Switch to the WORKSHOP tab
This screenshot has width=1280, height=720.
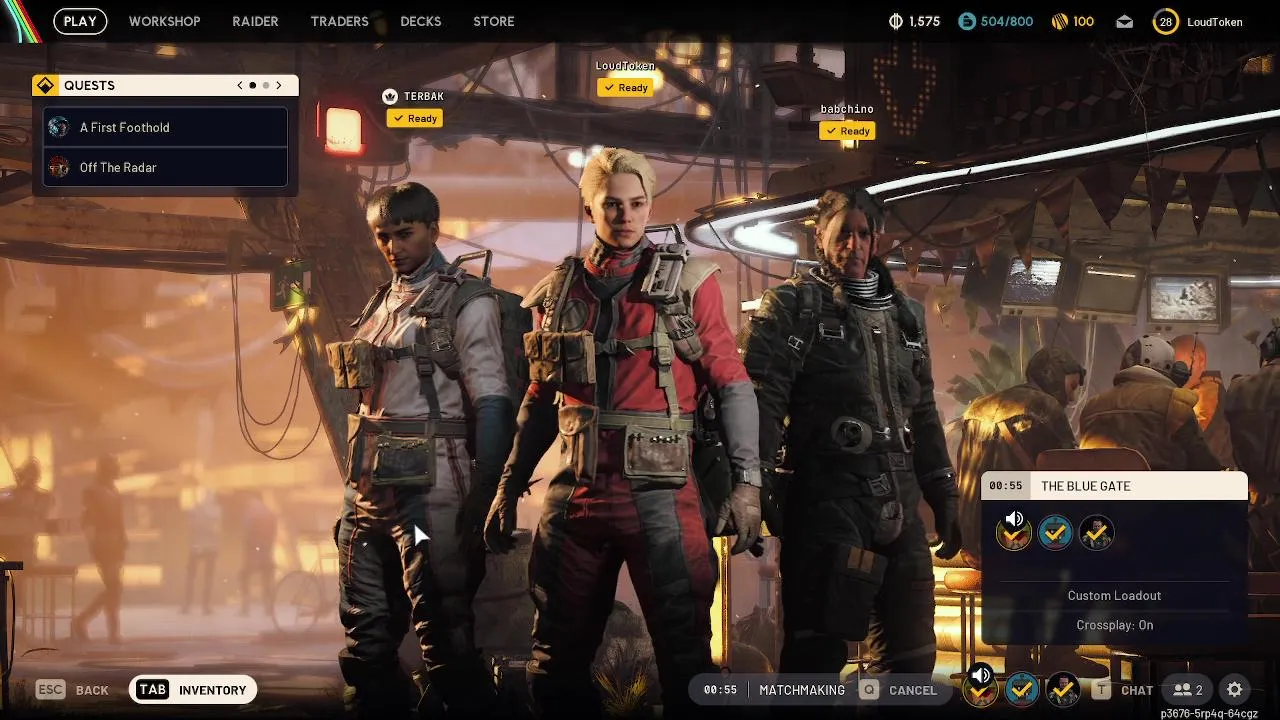[x=164, y=21]
